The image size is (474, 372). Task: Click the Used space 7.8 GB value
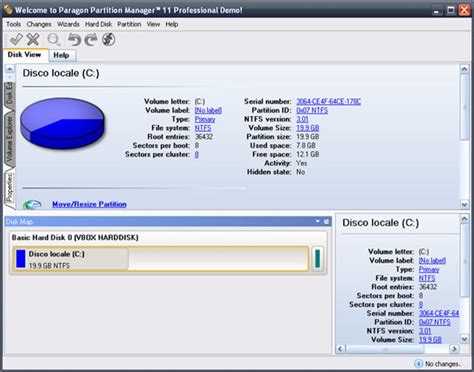(x=306, y=146)
